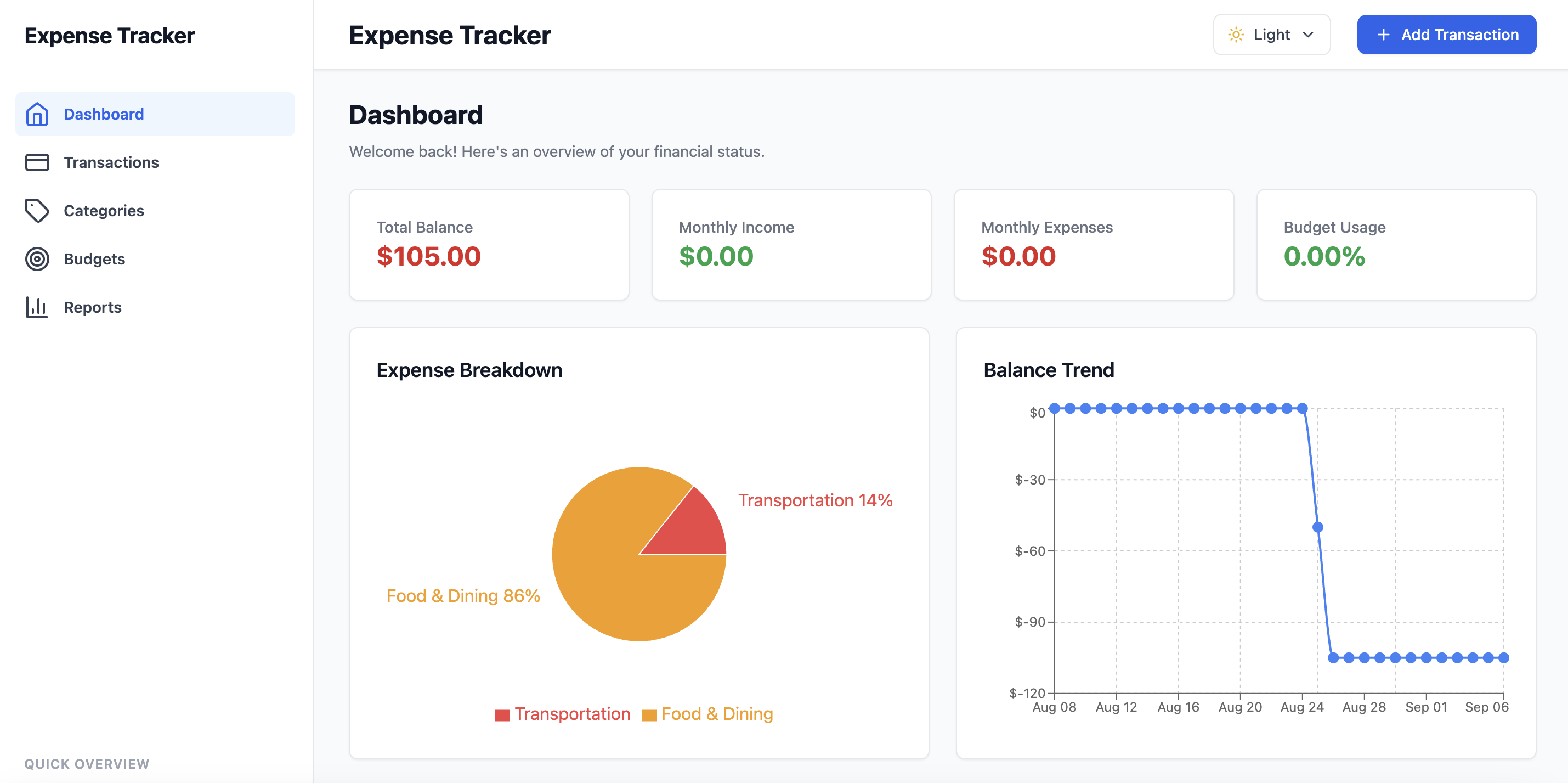Open Reports via the bar chart icon

37,307
